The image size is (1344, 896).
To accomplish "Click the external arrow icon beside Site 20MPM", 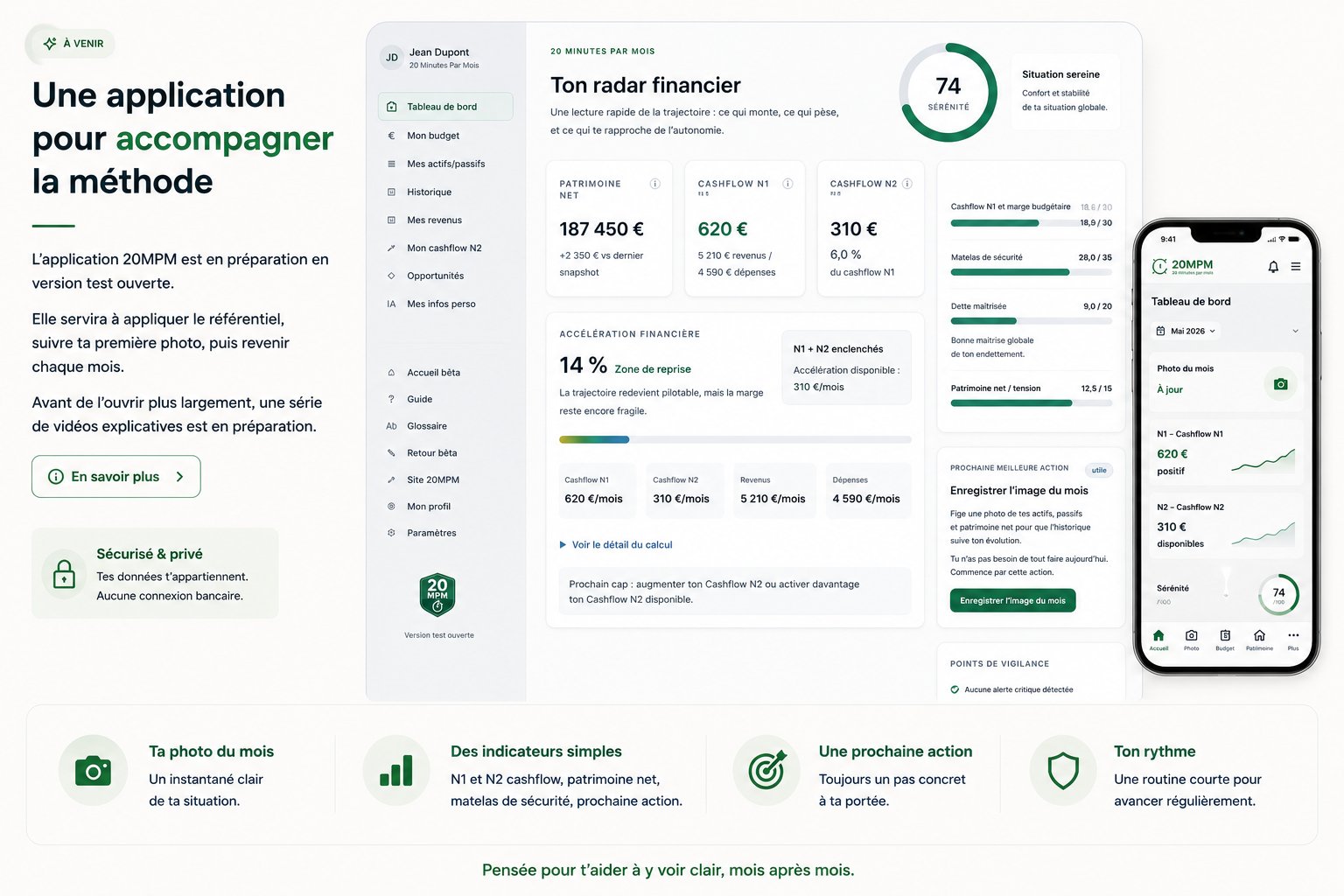I will 391,479.
